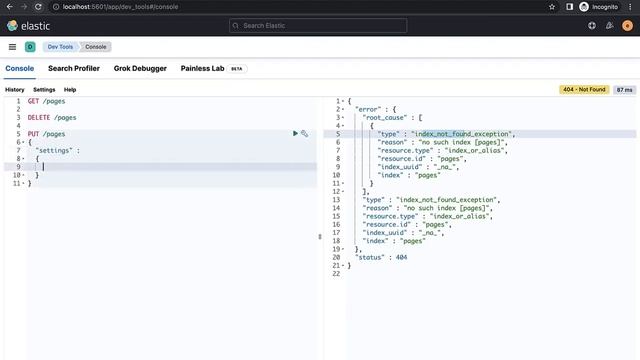
Task: Click "no such index [pages]" on output line 6
Action: tap(461, 142)
